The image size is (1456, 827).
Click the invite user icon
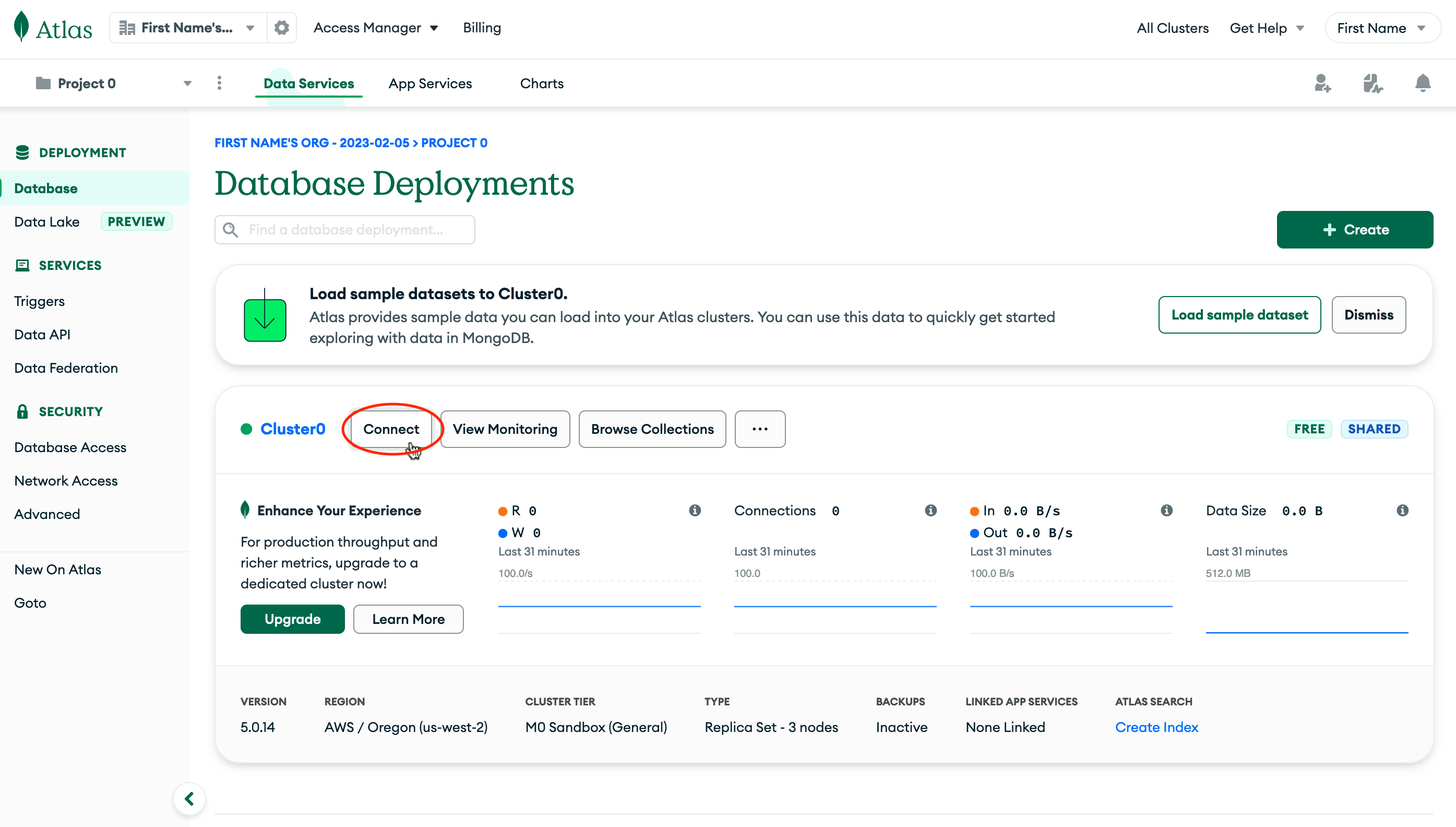(x=1322, y=84)
